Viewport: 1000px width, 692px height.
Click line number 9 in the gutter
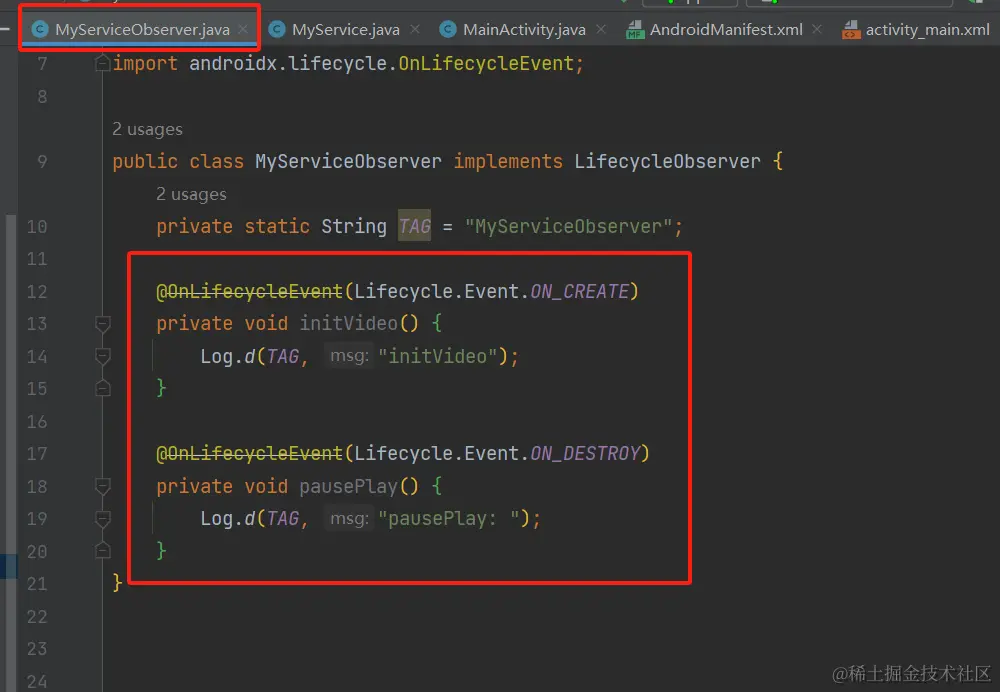click(x=42, y=161)
